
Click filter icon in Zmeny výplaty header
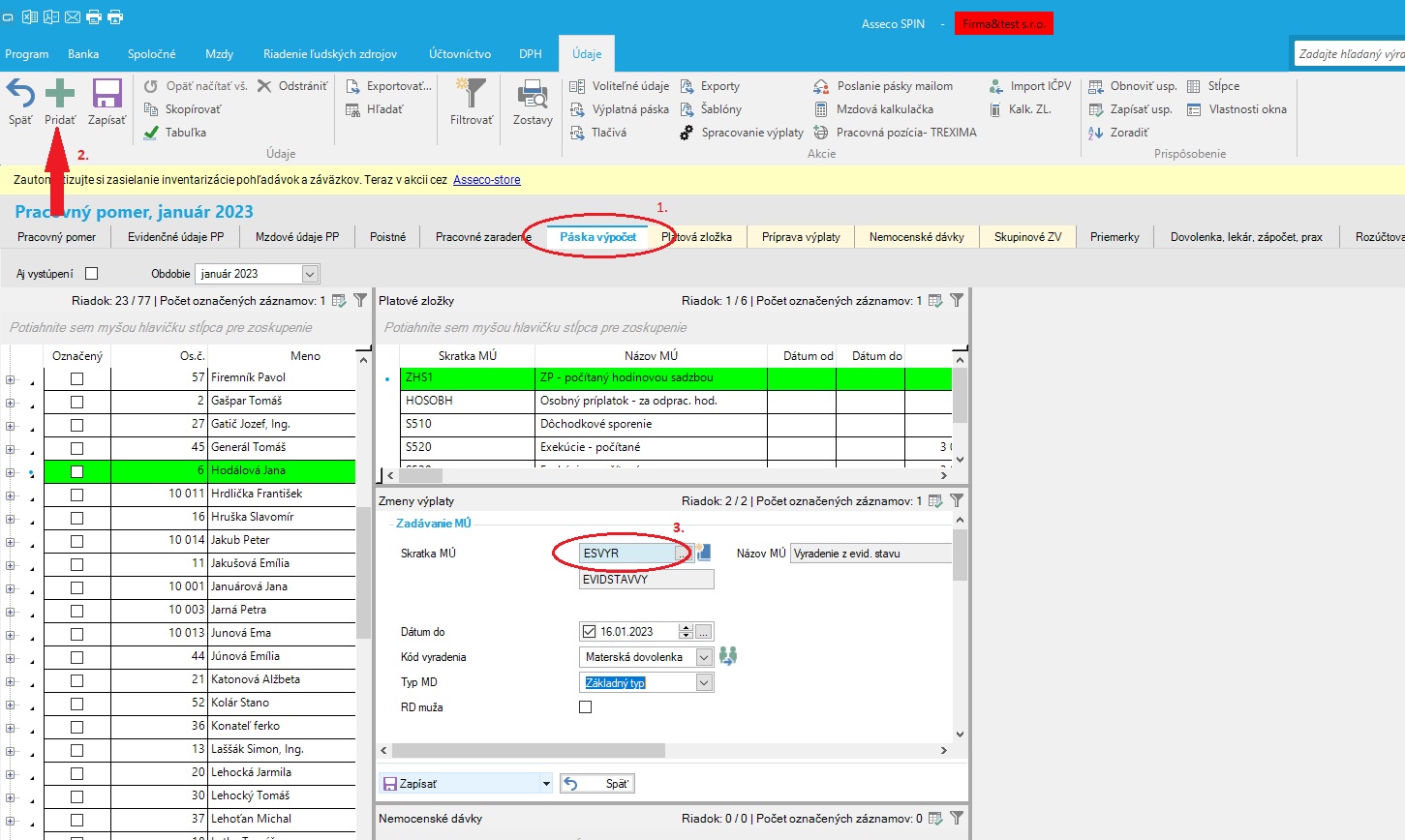(x=957, y=500)
